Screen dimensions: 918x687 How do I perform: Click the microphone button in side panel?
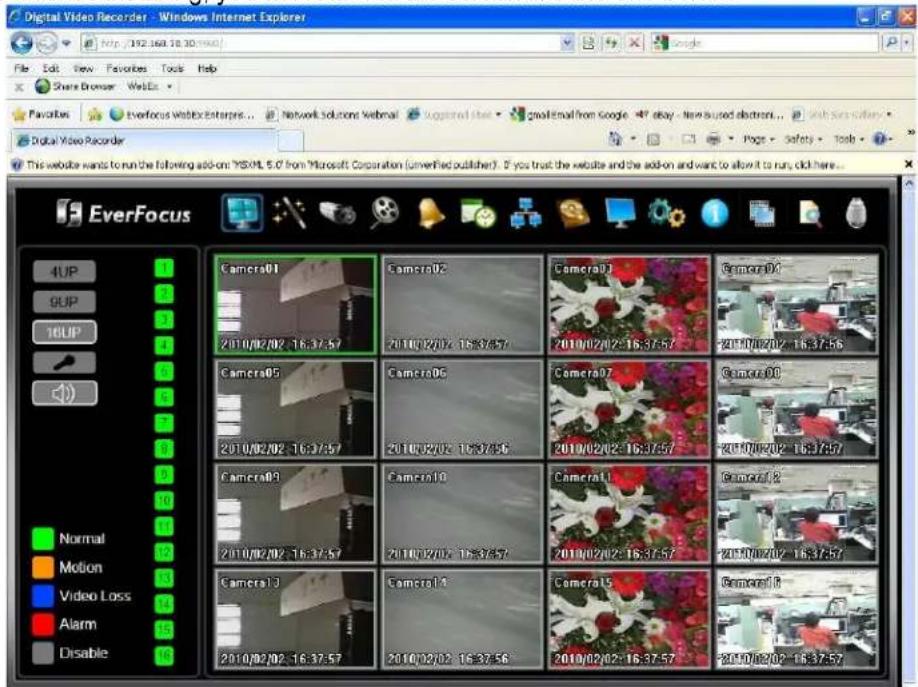coord(64,363)
